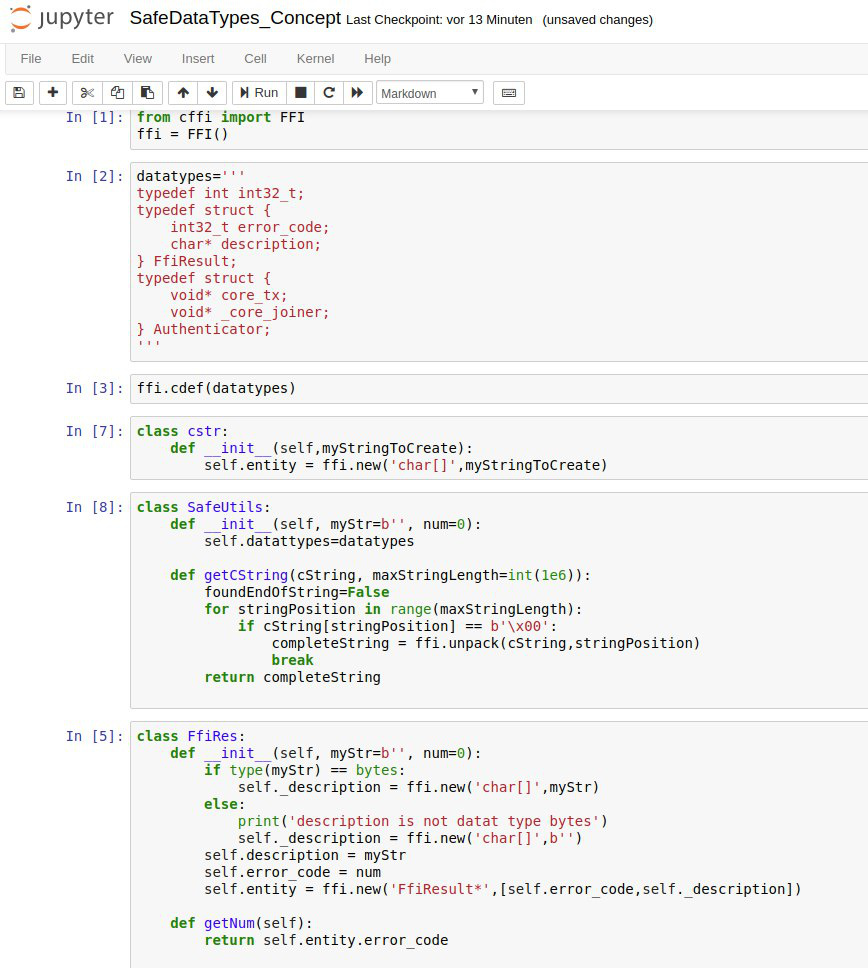Insert a new cell below with plus icon

[x=53, y=93]
